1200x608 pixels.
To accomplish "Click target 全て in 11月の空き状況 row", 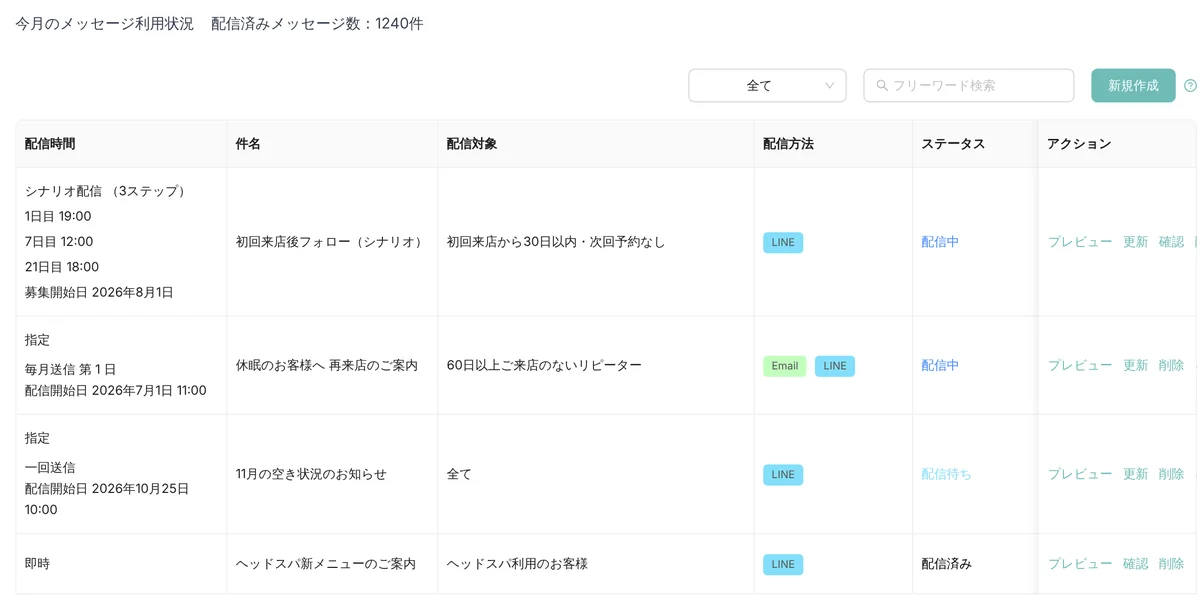I will 459,474.
